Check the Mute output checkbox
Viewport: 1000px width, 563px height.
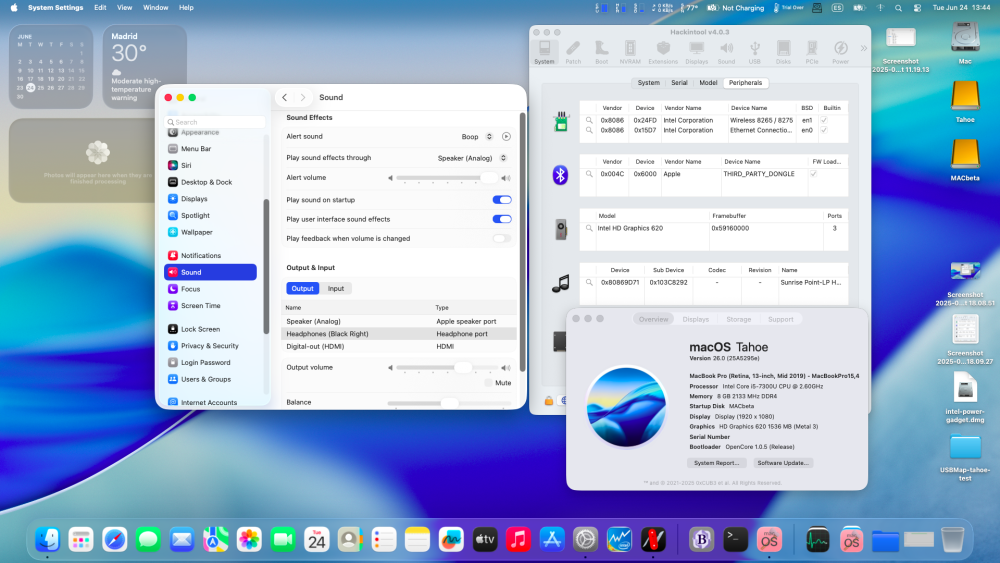(489, 383)
